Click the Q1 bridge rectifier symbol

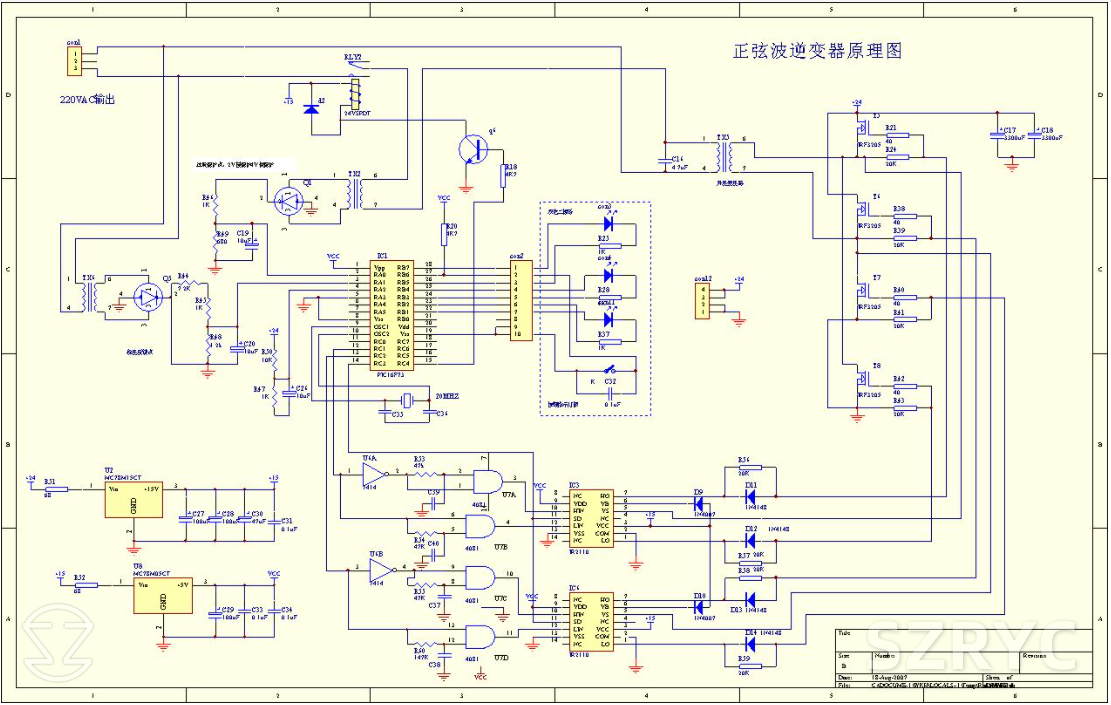[293, 201]
